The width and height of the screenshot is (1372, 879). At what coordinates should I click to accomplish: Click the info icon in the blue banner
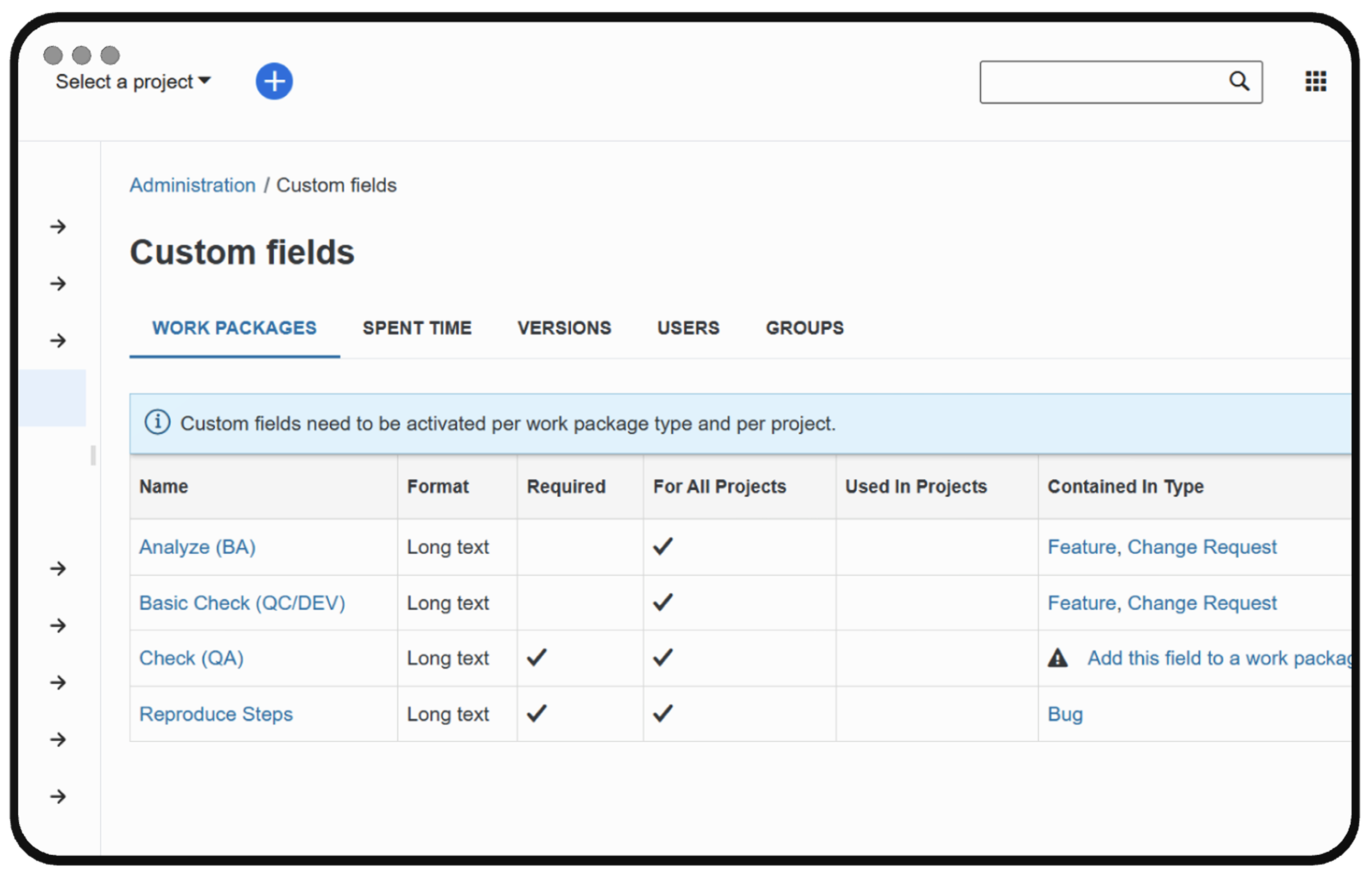tap(157, 423)
